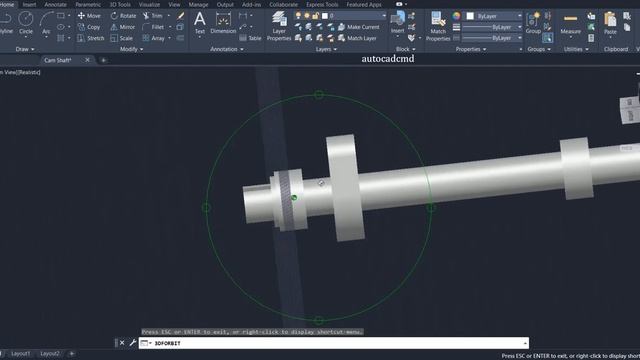
Task: Insert a Table
Action: pyautogui.click(x=250, y=38)
